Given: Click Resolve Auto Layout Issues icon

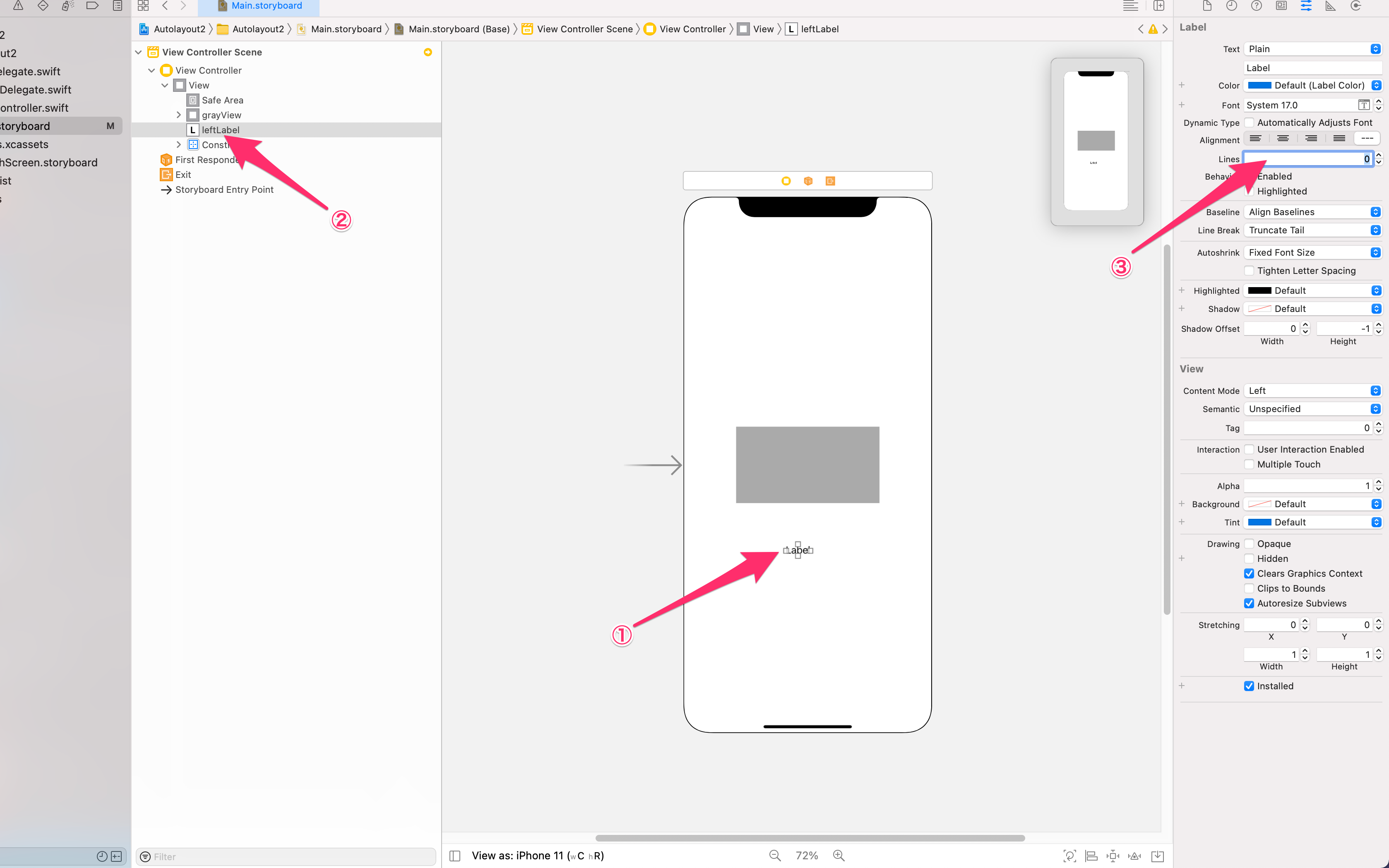Looking at the screenshot, I should coord(1134,855).
